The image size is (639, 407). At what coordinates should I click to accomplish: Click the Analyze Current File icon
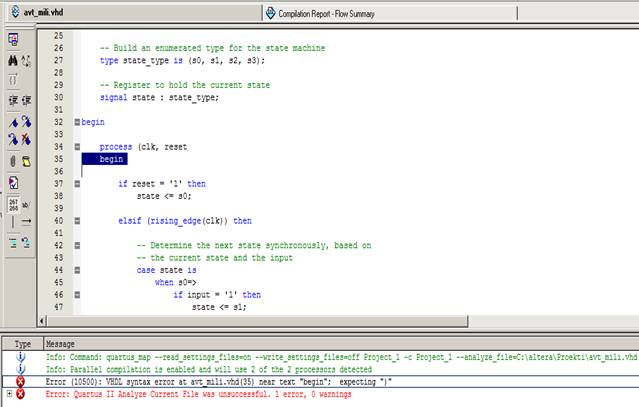pyautogui.click(x=13, y=183)
